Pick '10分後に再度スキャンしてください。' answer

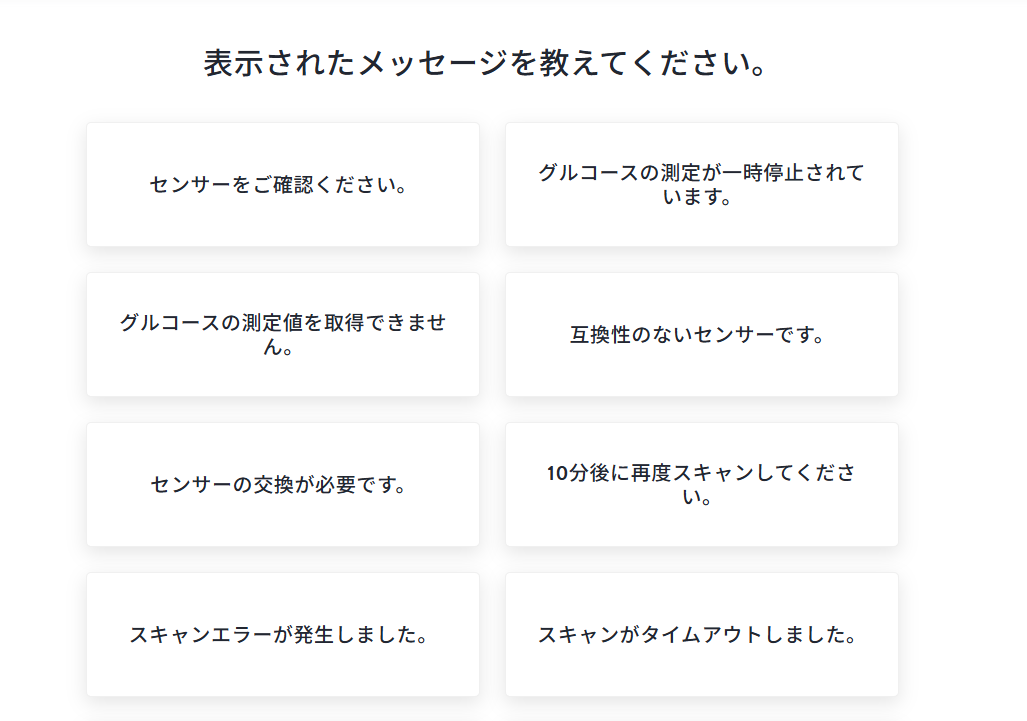(701, 485)
